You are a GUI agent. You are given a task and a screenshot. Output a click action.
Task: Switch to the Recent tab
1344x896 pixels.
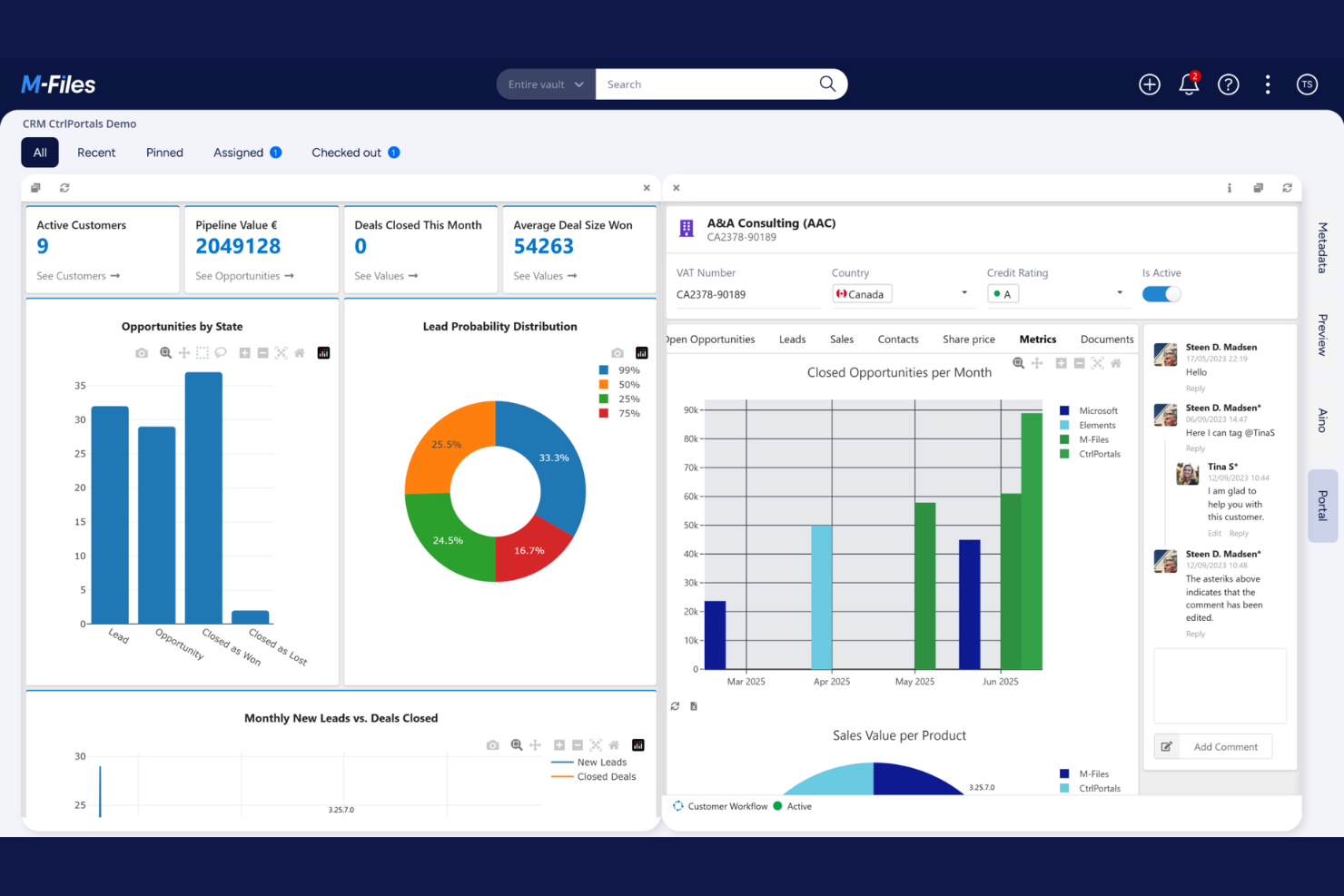[x=96, y=153]
